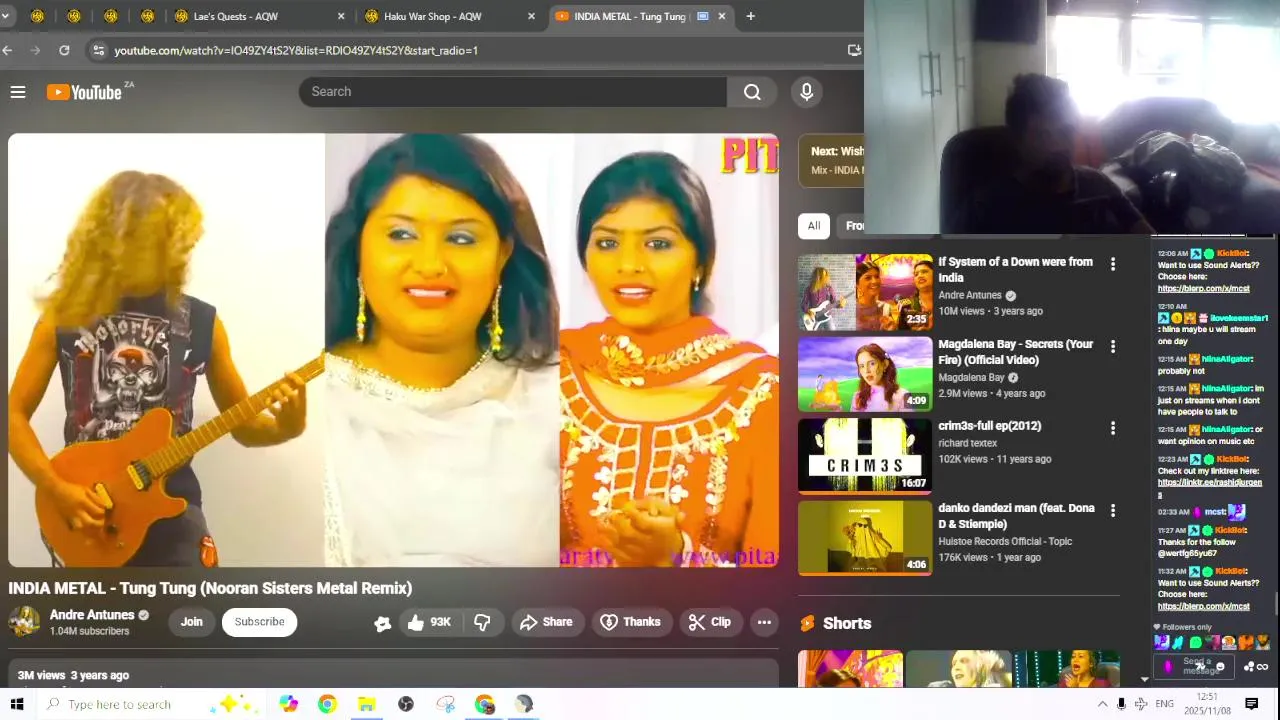Play the Magdalena Bay Secrets thumbnail

[x=865, y=374]
